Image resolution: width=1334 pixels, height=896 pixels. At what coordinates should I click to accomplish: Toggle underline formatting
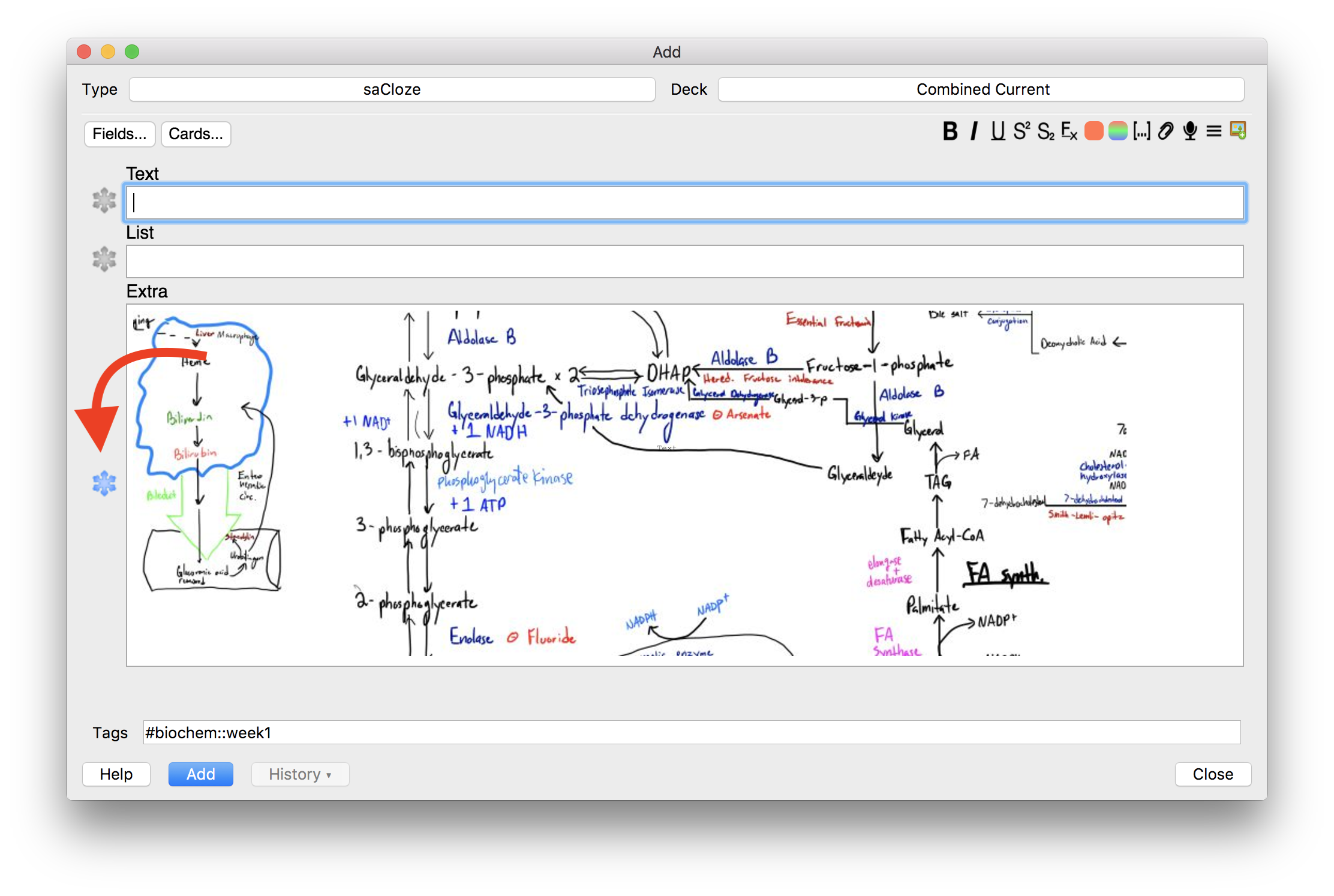[x=998, y=131]
